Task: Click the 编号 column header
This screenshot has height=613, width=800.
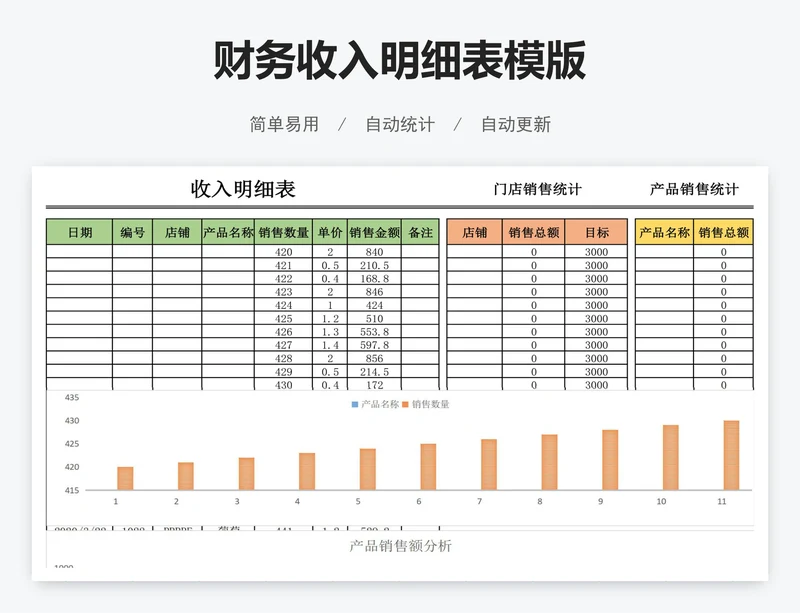Action: pyautogui.click(x=133, y=232)
